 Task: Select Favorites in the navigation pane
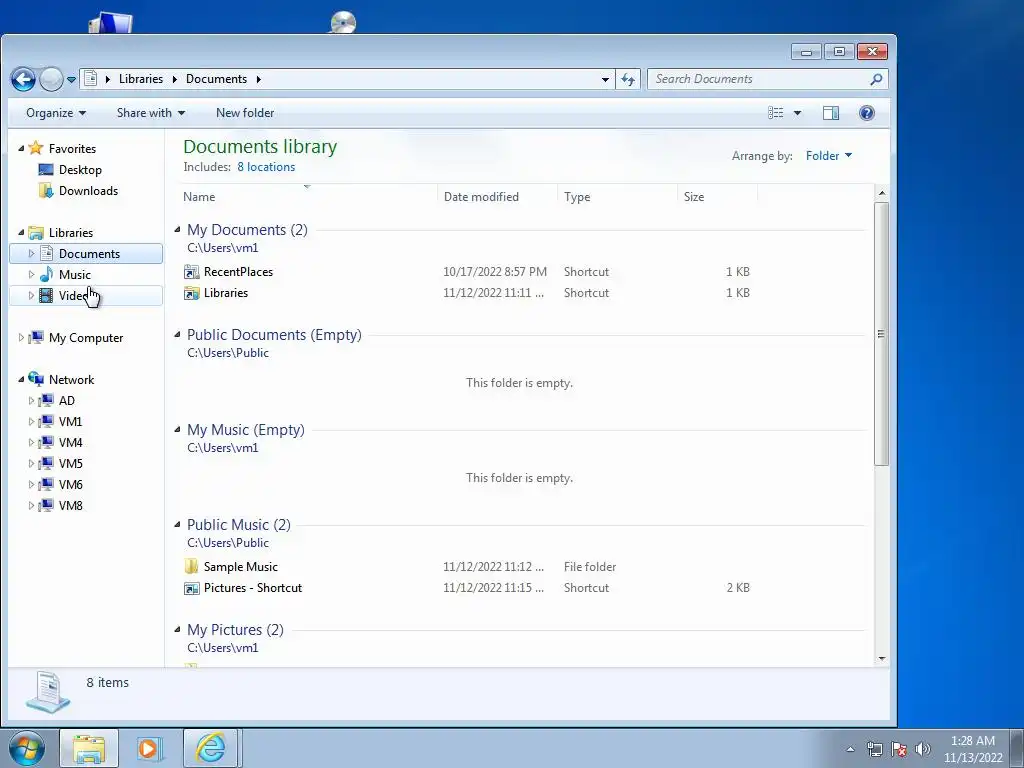coord(72,149)
